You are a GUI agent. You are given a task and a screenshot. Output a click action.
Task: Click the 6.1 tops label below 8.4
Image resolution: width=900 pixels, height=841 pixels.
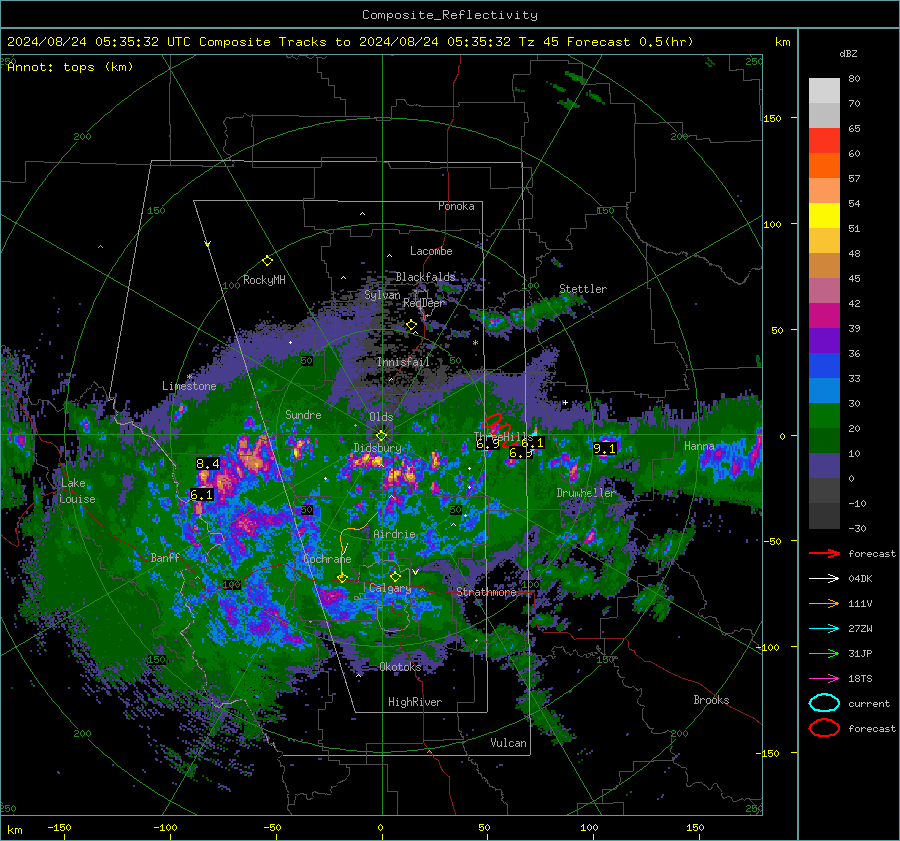201,494
